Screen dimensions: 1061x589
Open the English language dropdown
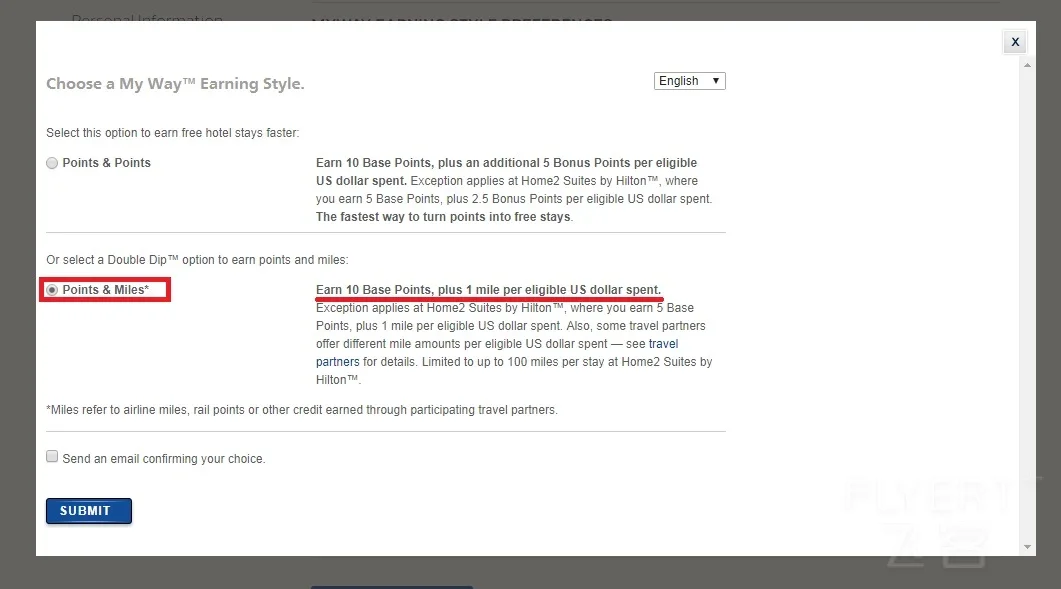click(690, 81)
